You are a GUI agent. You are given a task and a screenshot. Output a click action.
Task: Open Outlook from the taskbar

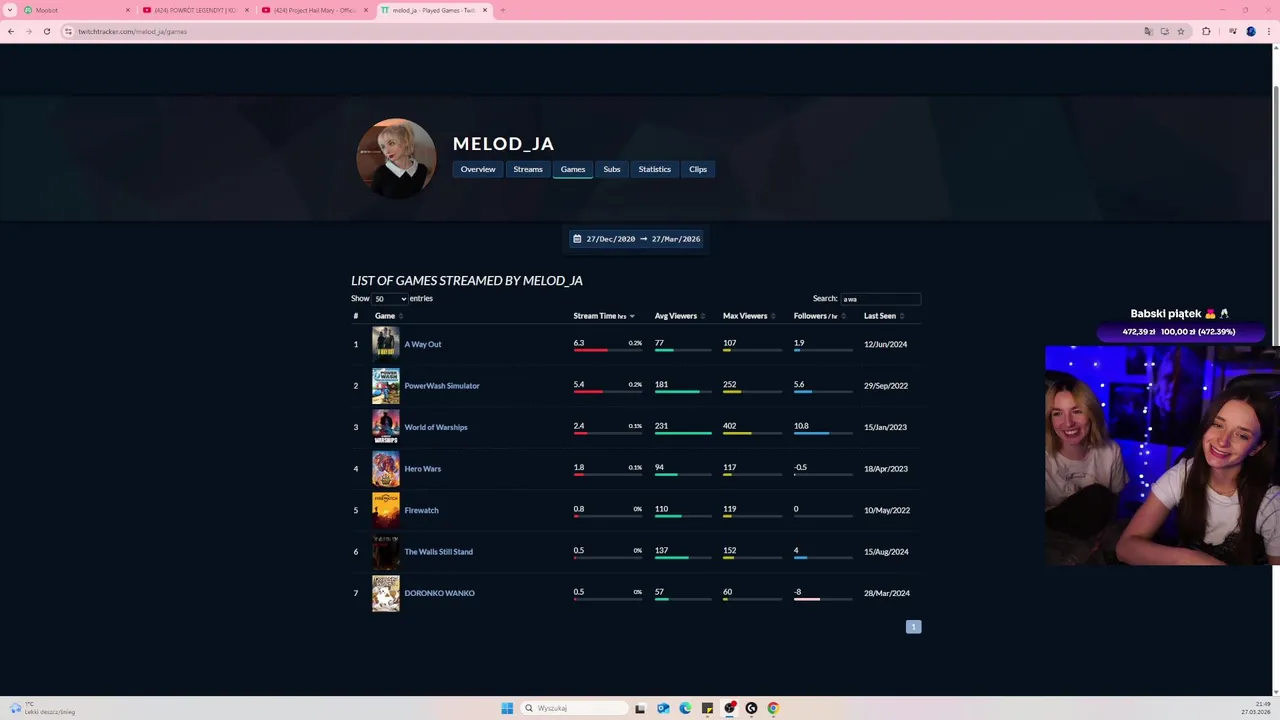coord(663,708)
